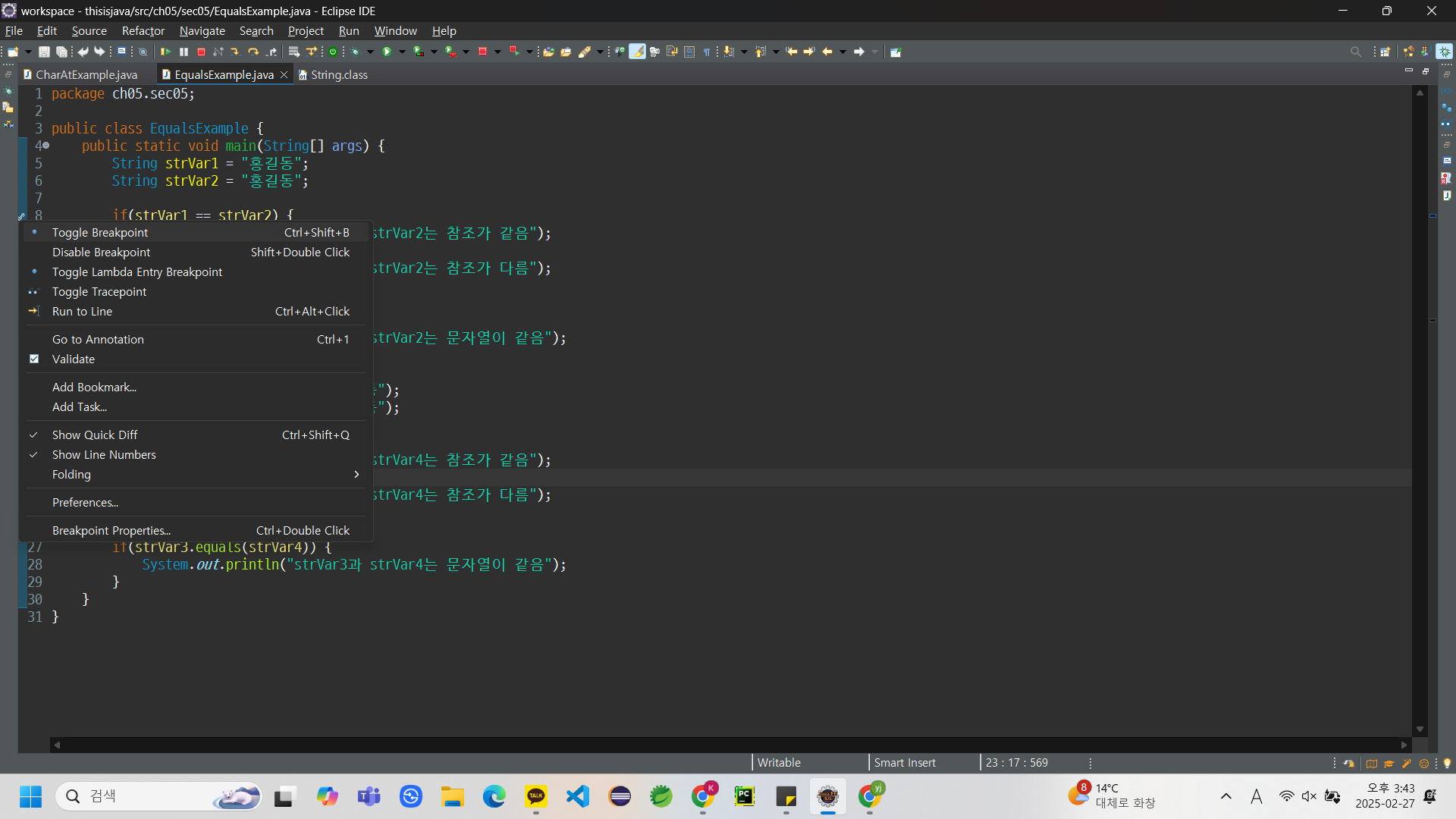Click the Step Over toolbar icon

tap(253, 52)
